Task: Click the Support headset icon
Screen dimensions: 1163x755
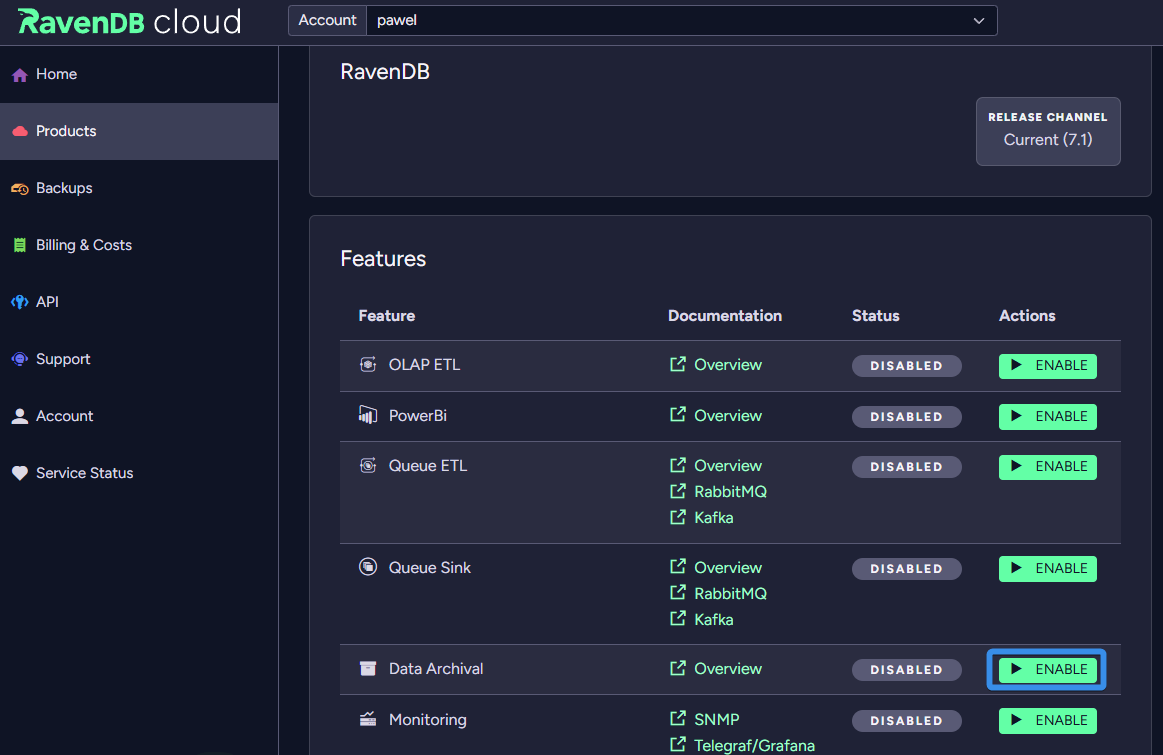Action: coord(19,360)
